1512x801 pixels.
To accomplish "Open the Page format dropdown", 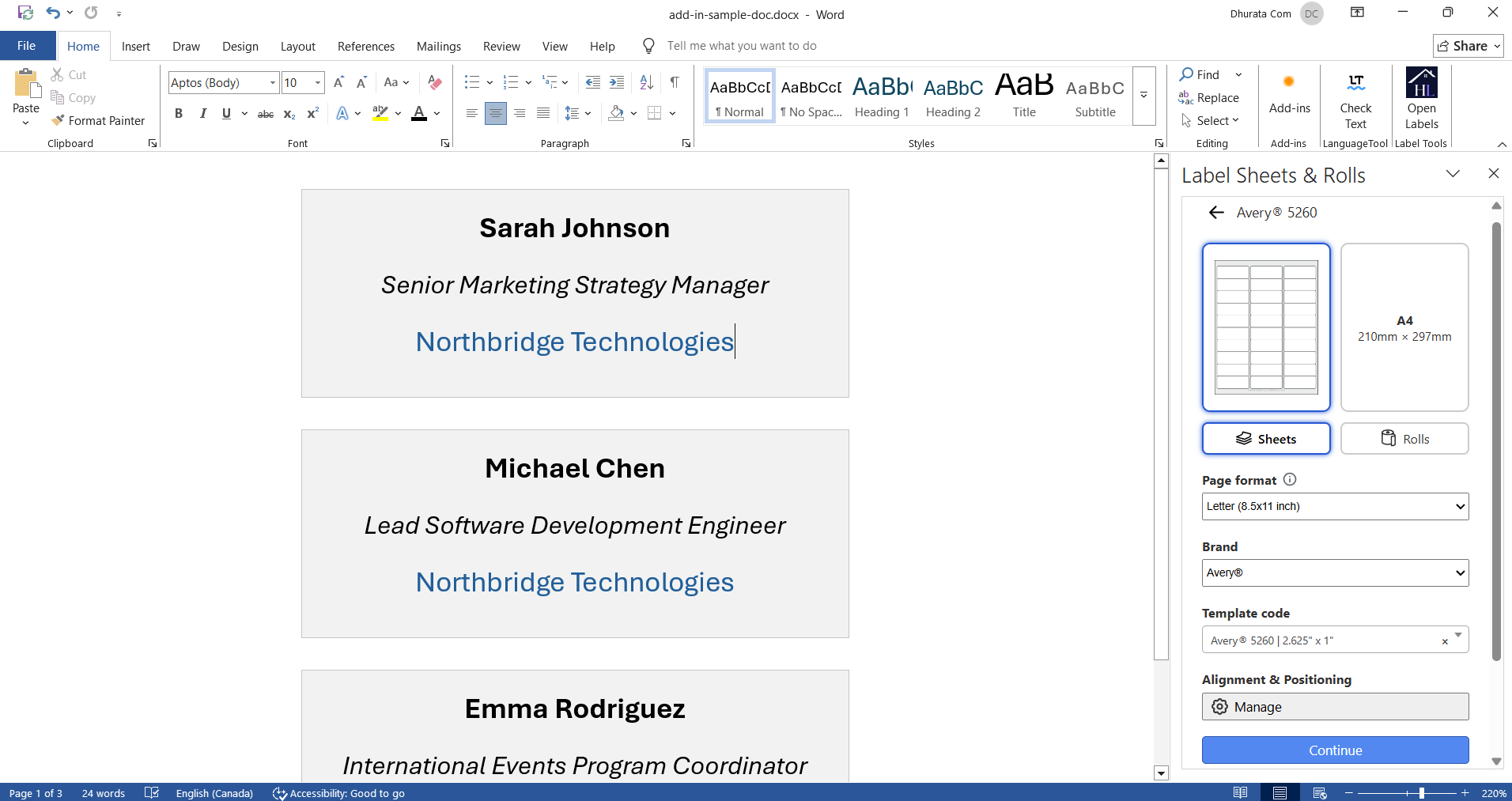I will click(1334, 506).
